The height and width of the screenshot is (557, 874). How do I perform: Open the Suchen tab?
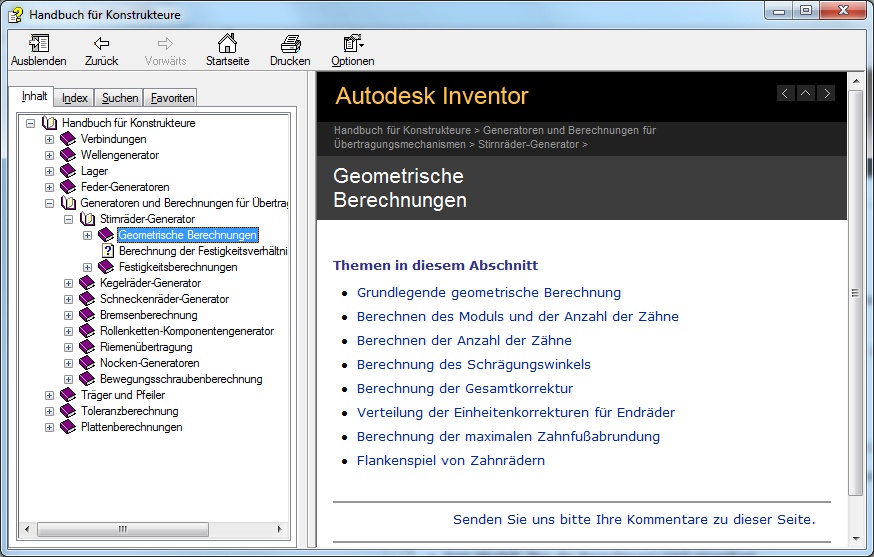click(119, 98)
